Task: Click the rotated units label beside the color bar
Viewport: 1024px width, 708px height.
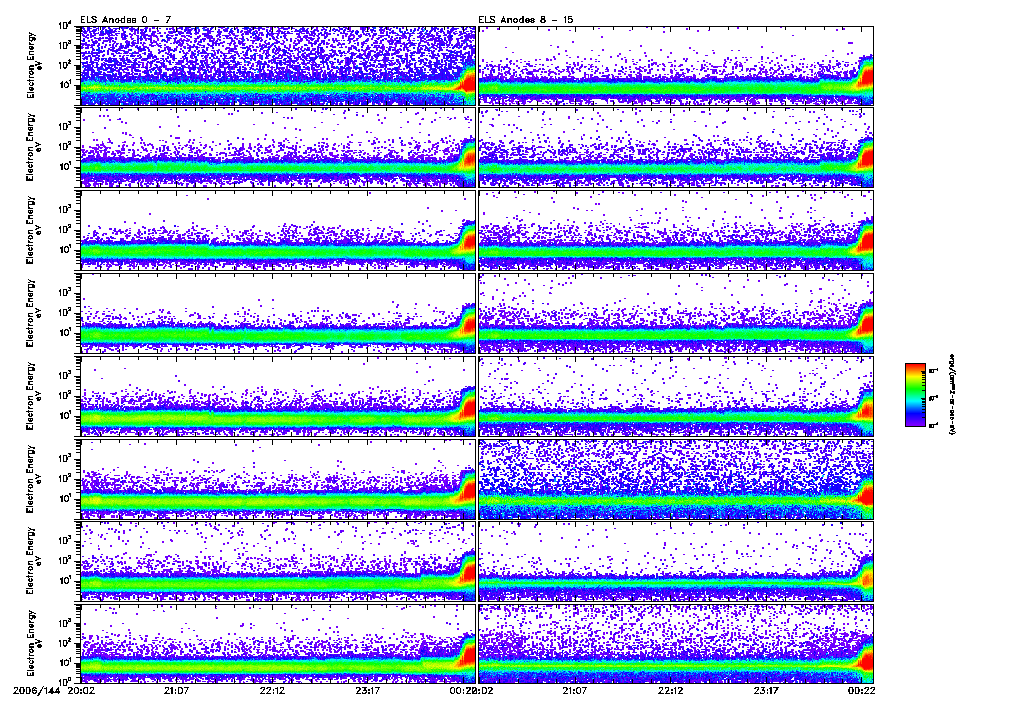Action: (x=951, y=395)
